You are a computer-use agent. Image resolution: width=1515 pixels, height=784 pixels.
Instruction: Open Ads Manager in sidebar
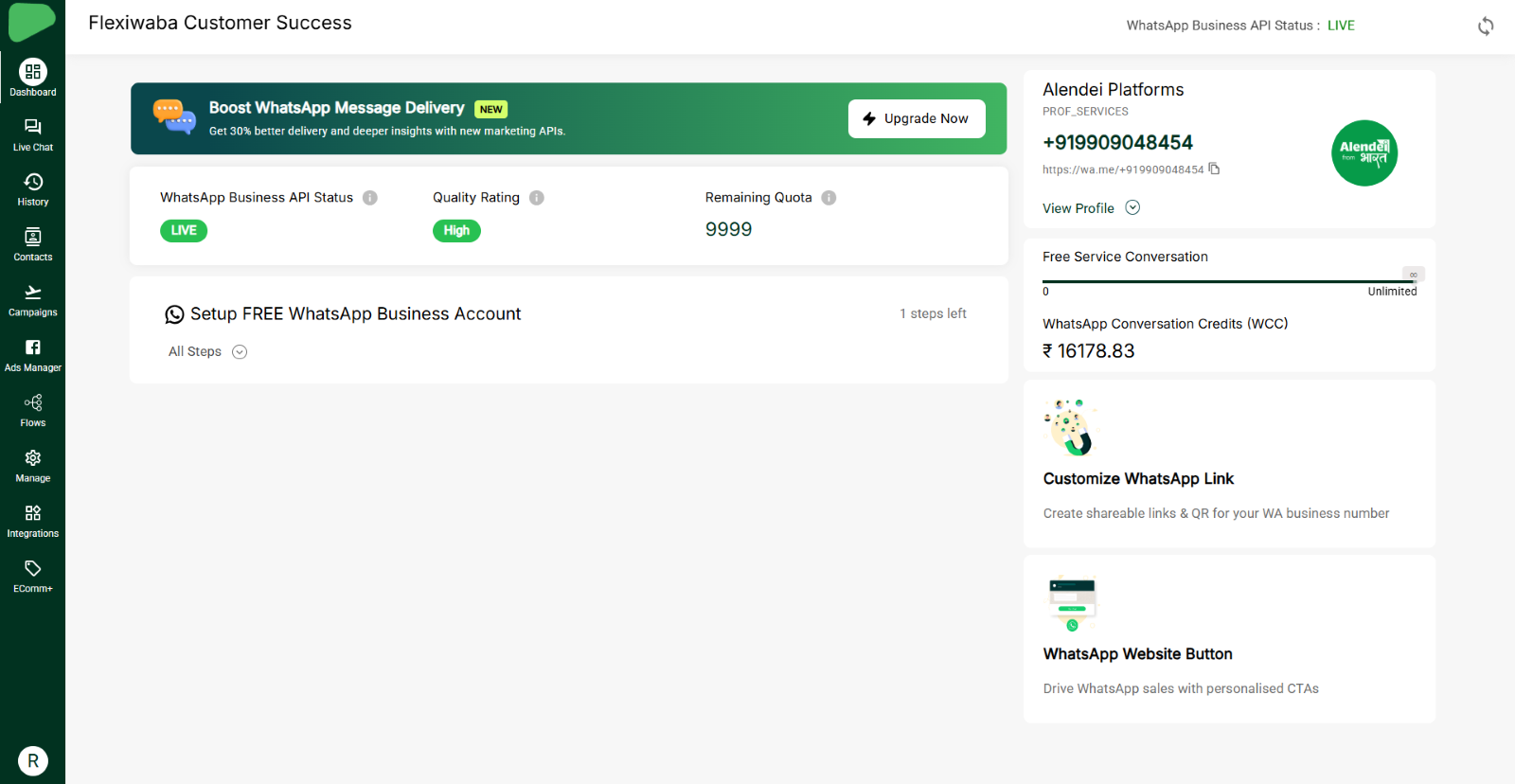(x=33, y=355)
